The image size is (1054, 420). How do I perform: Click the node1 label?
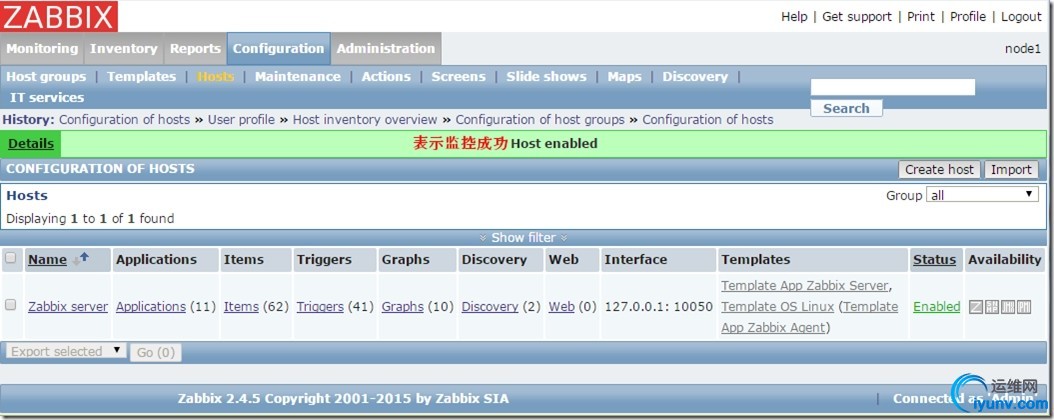1022,48
